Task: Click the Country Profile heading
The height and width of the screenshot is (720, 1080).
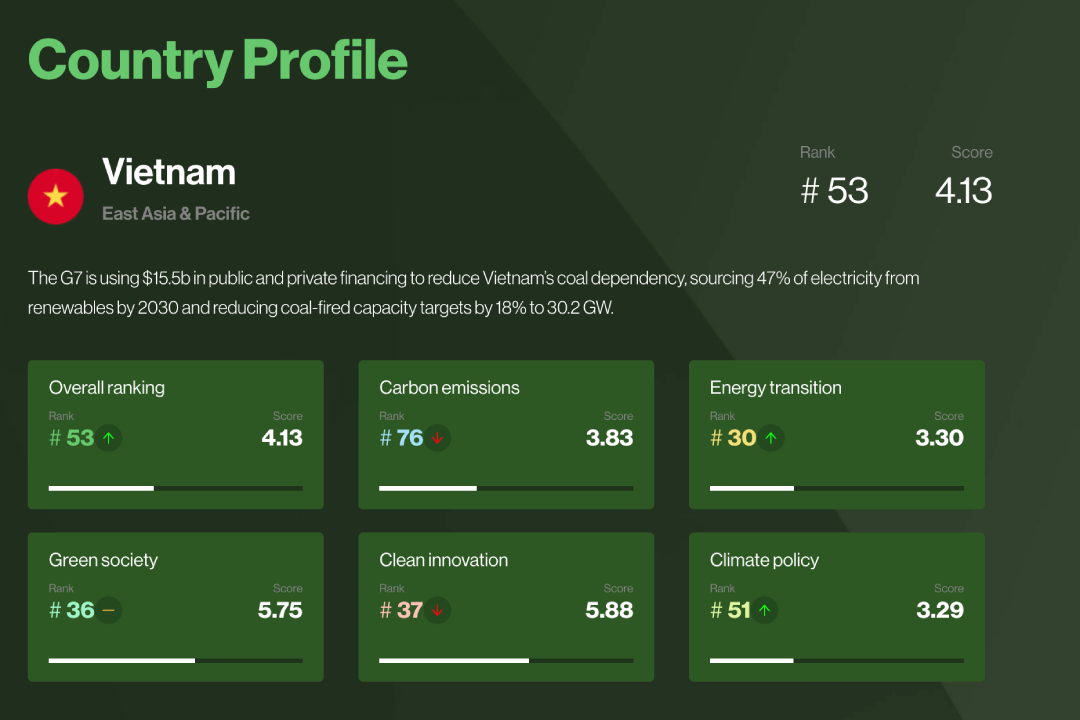Action: (x=218, y=61)
